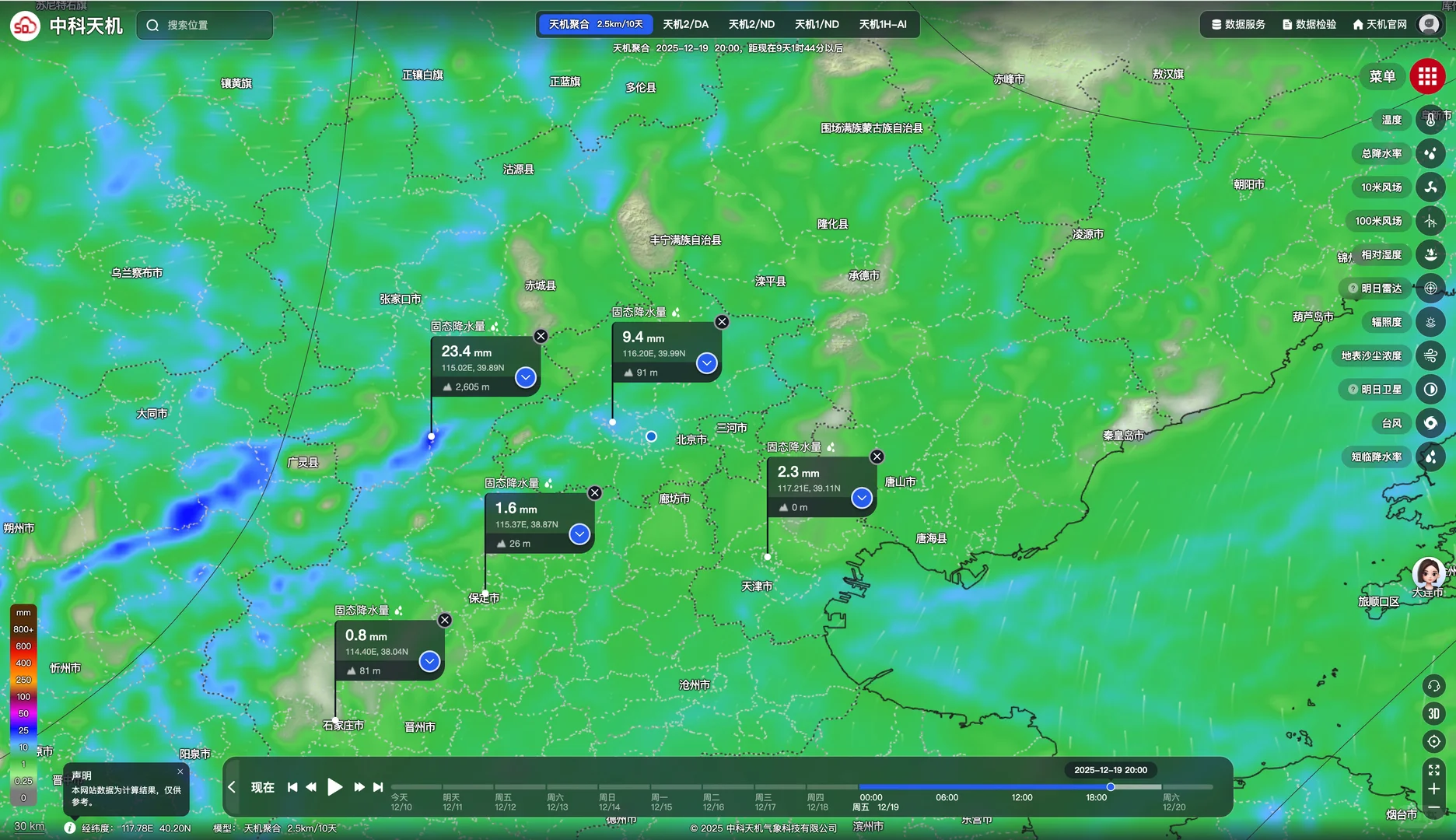Open the 数据检验 data verification page
1456x840 pixels.
click(x=1310, y=25)
